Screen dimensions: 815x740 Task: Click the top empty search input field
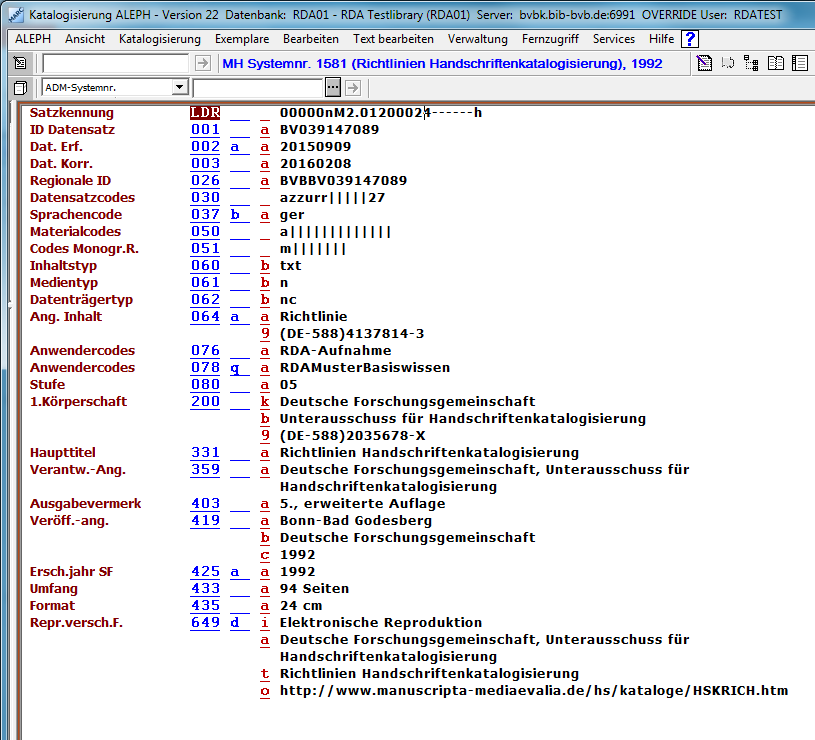point(115,63)
